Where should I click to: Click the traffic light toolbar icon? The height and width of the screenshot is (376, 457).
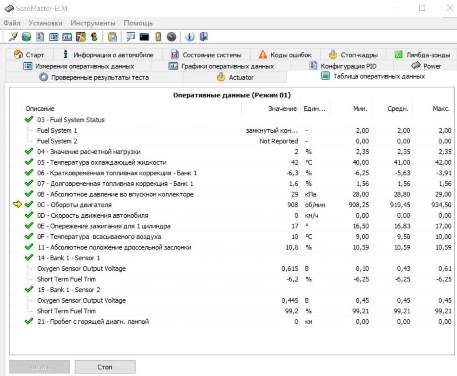[x=94, y=37]
